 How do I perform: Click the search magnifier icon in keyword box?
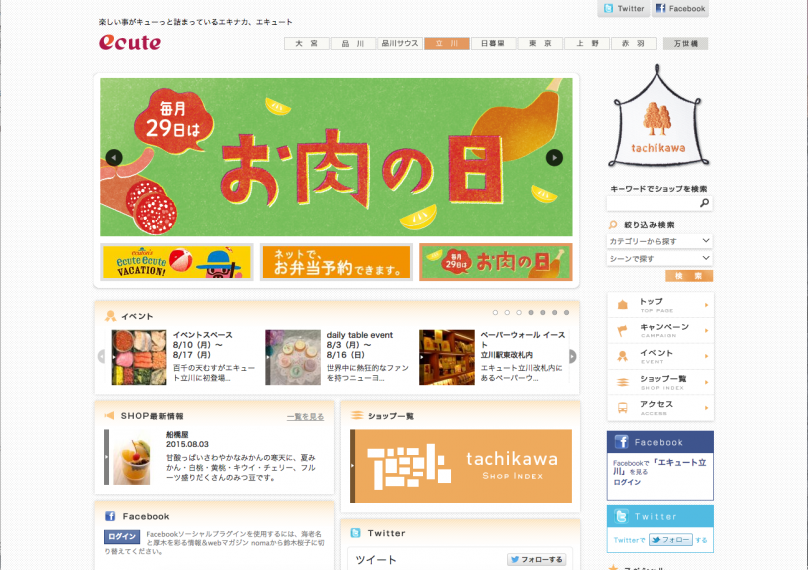click(704, 203)
